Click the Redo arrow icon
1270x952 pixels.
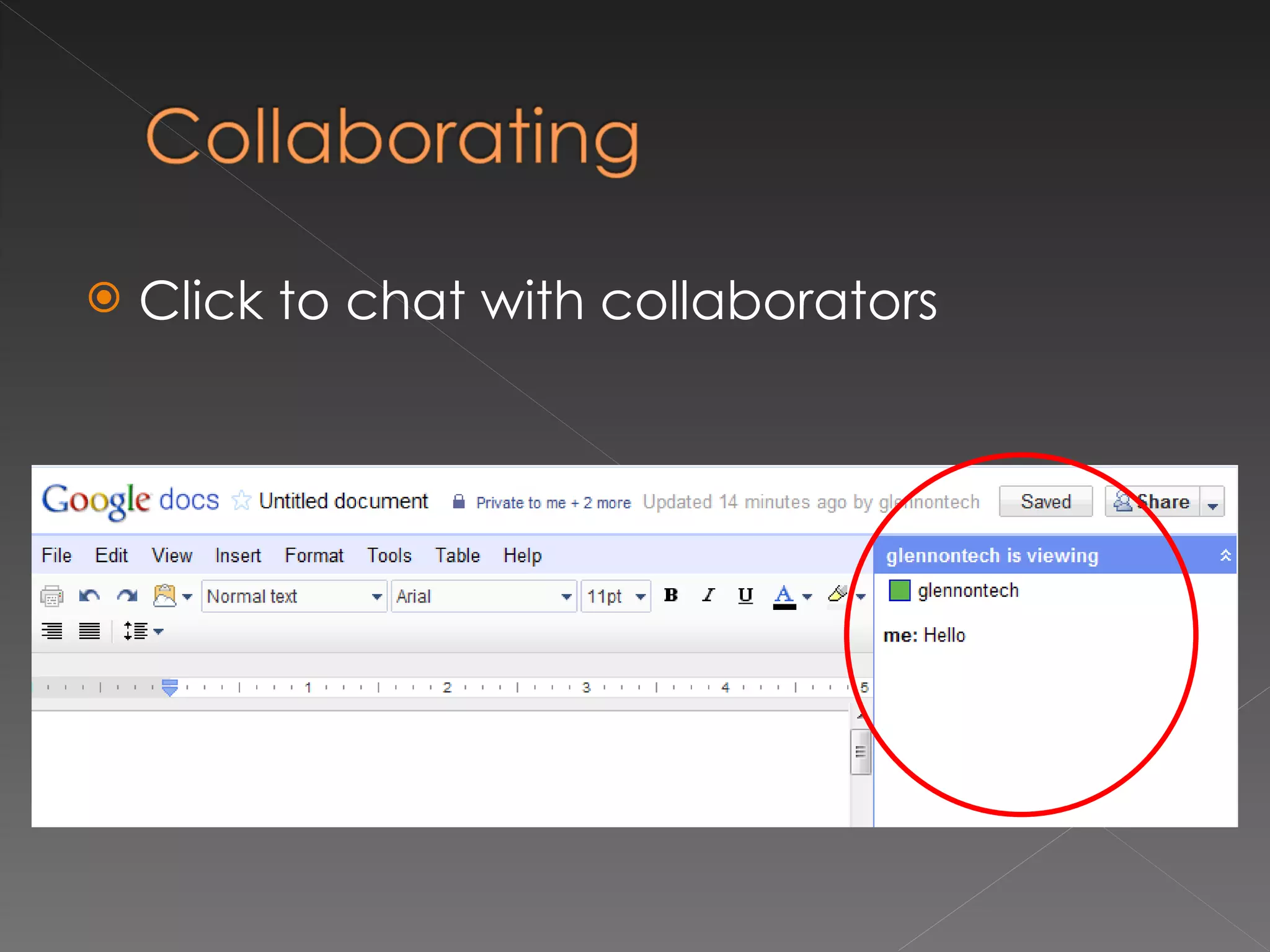pos(128,596)
